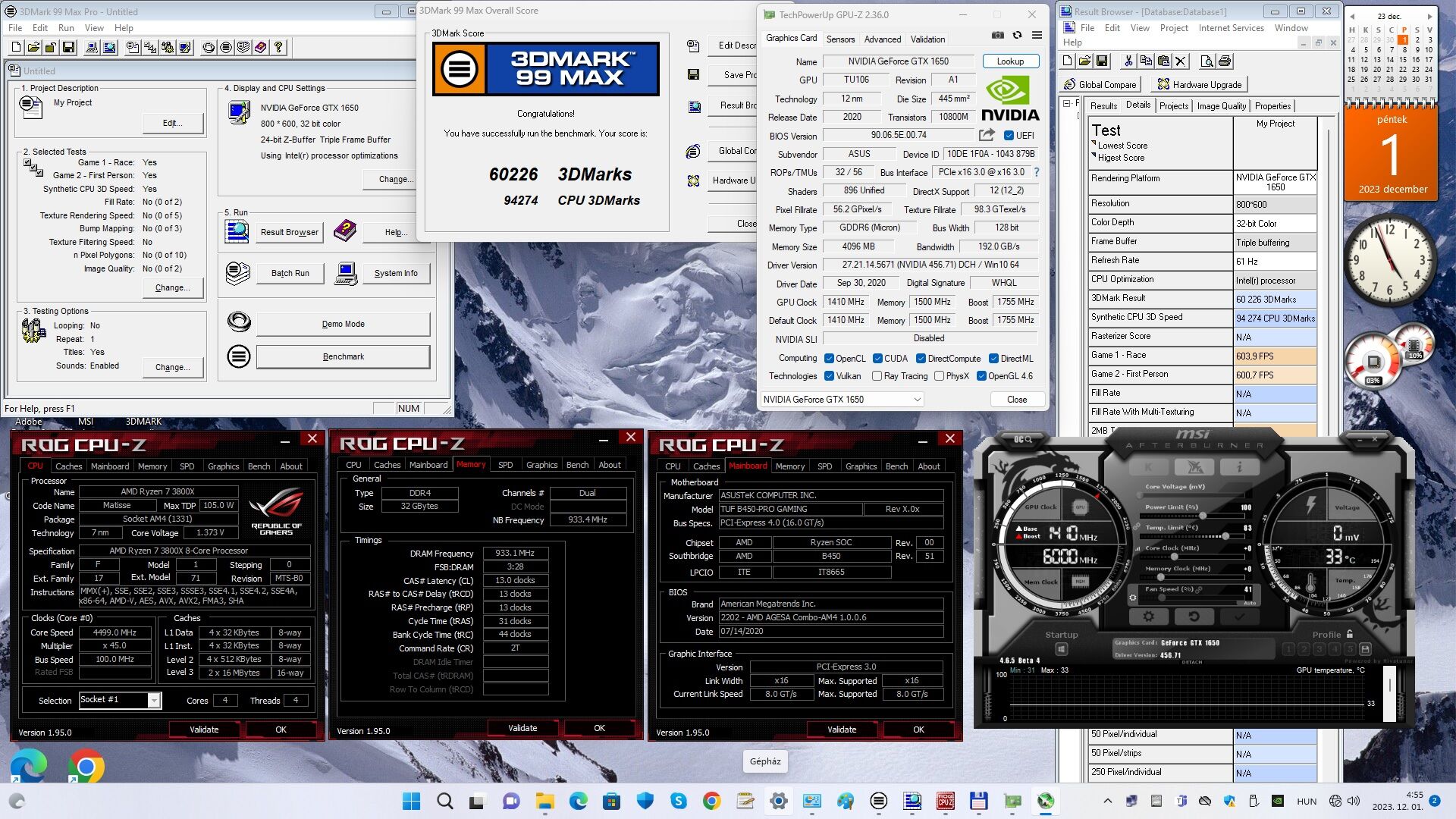This screenshot has width=1456, height=819.
Task: Click Cut scissors icon in Result Browser toolbar
Action: coord(1128,61)
